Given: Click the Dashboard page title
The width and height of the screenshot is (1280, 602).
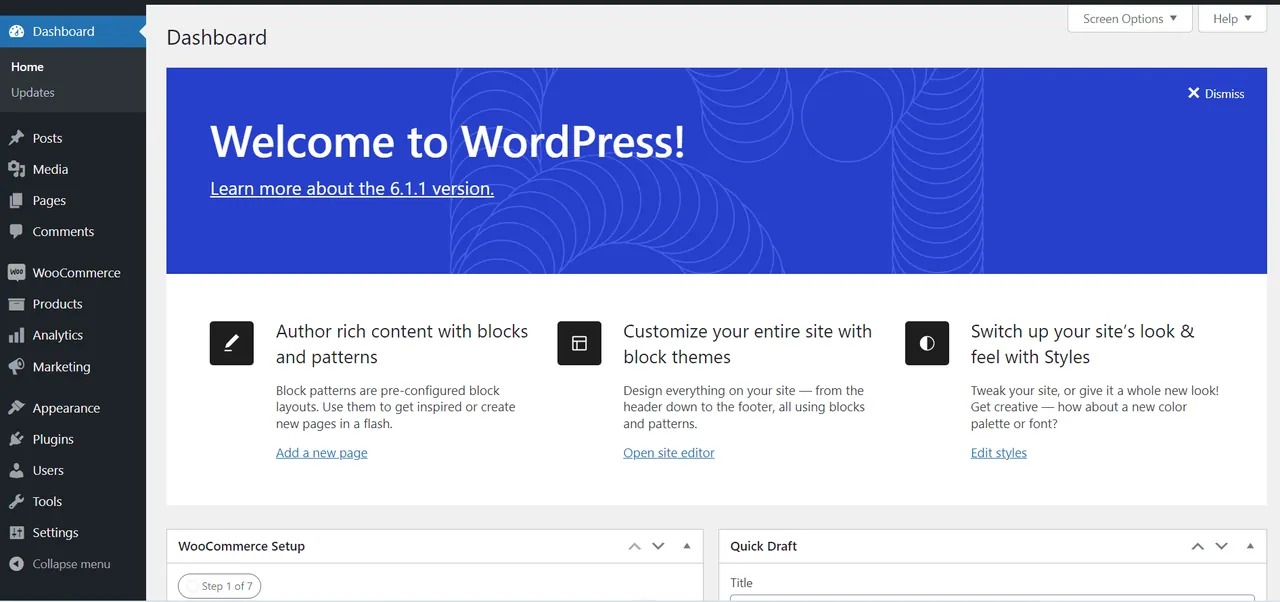Looking at the screenshot, I should (x=217, y=38).
